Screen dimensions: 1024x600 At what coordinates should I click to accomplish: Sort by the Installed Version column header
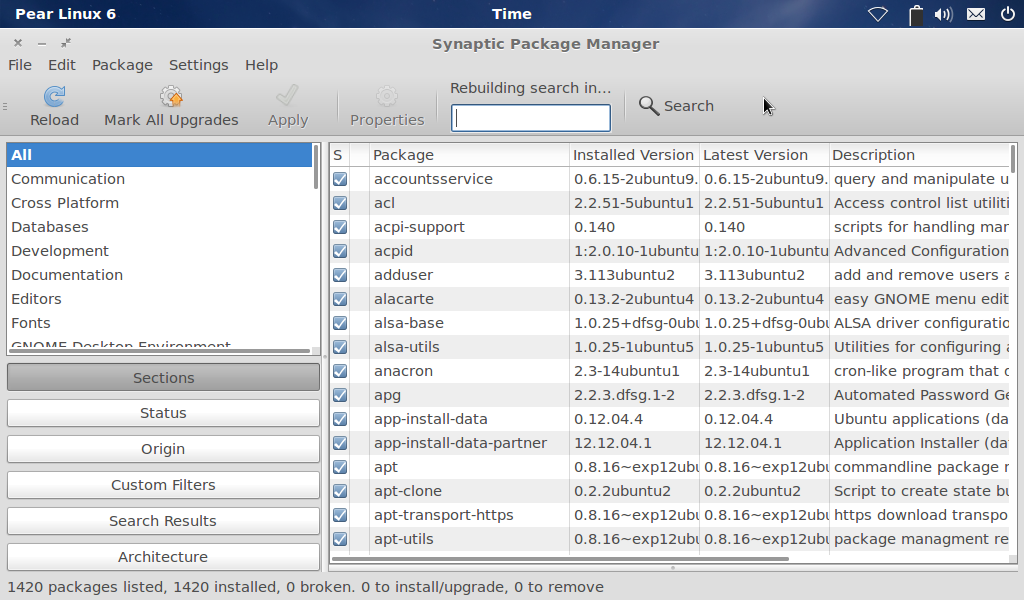tap(633, 155)
